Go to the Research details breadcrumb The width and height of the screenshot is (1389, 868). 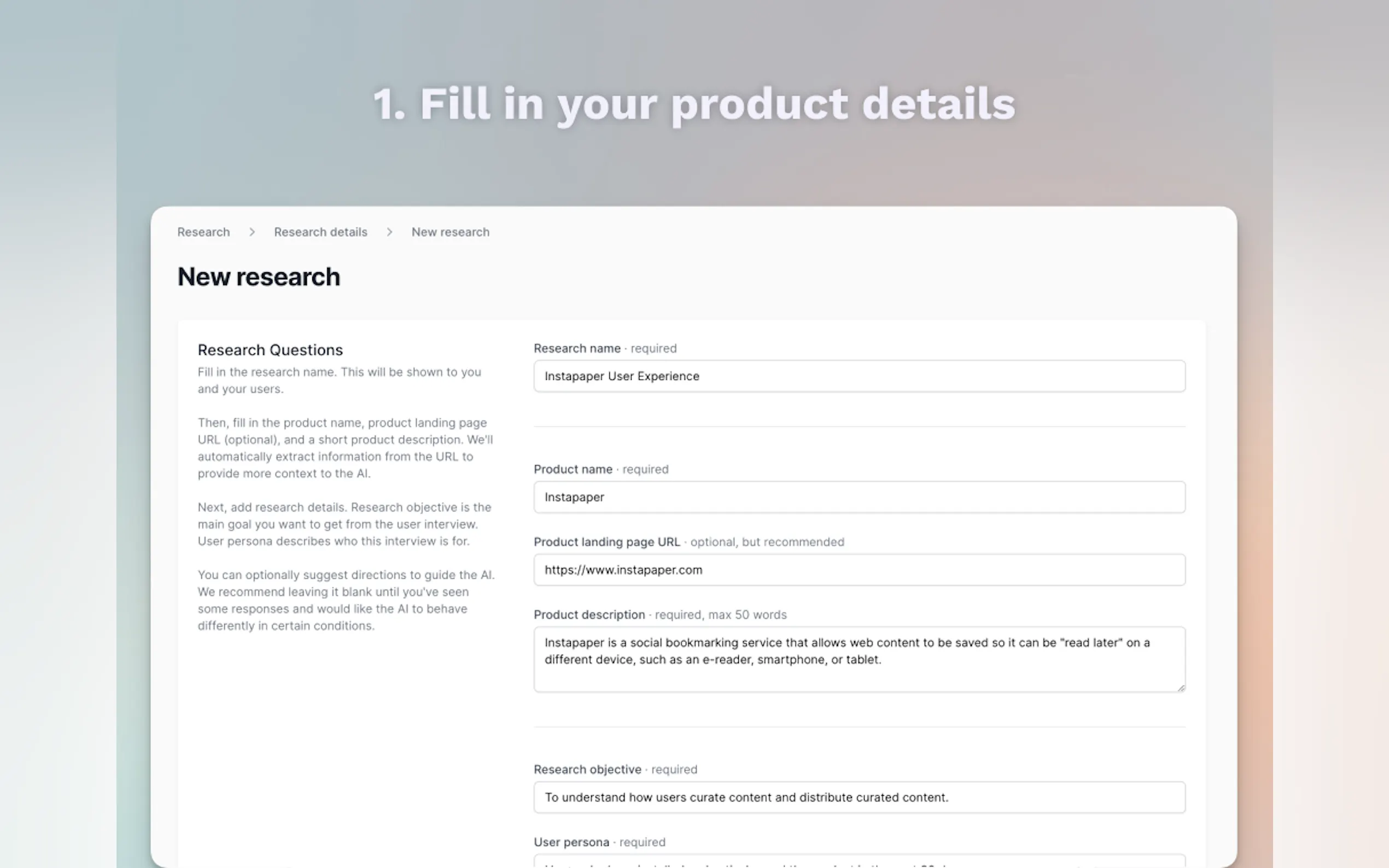[320, 232]
